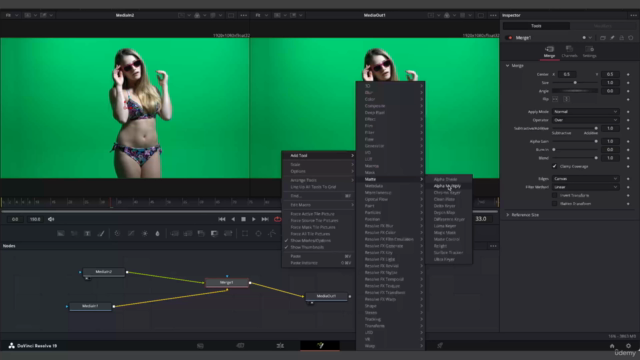Viewport: 640px width, 360px height.
Task: Add a FastNoise node from toolbar
Action: pos(74,233)
